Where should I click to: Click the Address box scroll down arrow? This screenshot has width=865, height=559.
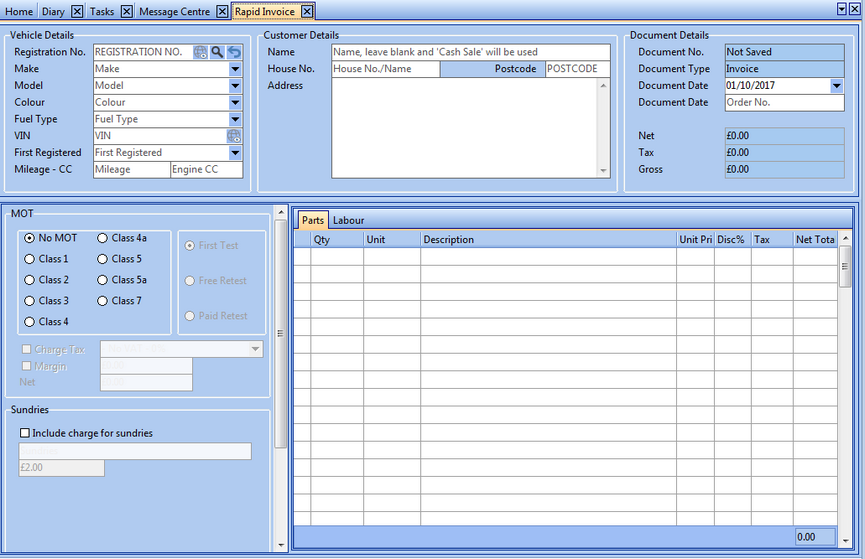tap(604, 171)
